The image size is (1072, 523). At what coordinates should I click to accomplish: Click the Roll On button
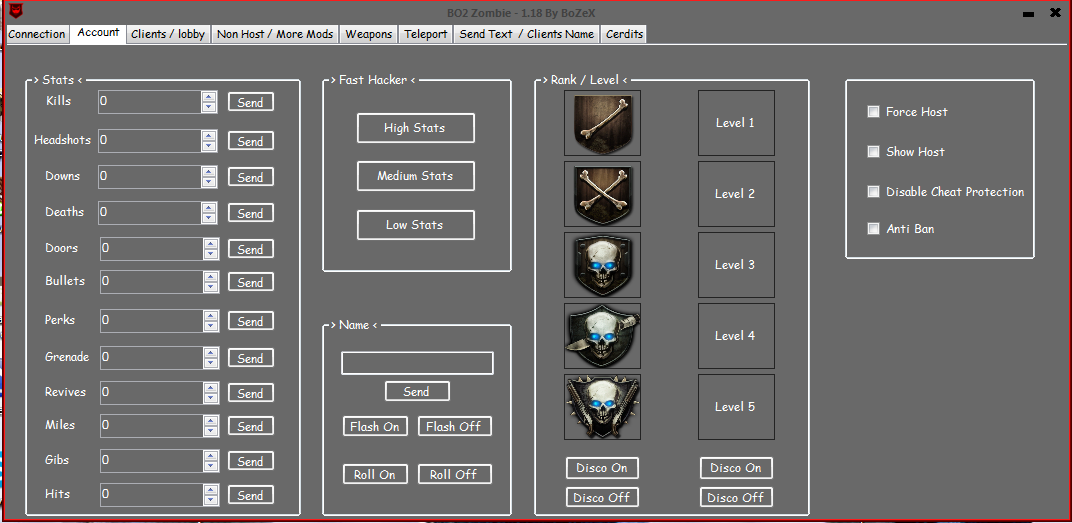[375, 474]
